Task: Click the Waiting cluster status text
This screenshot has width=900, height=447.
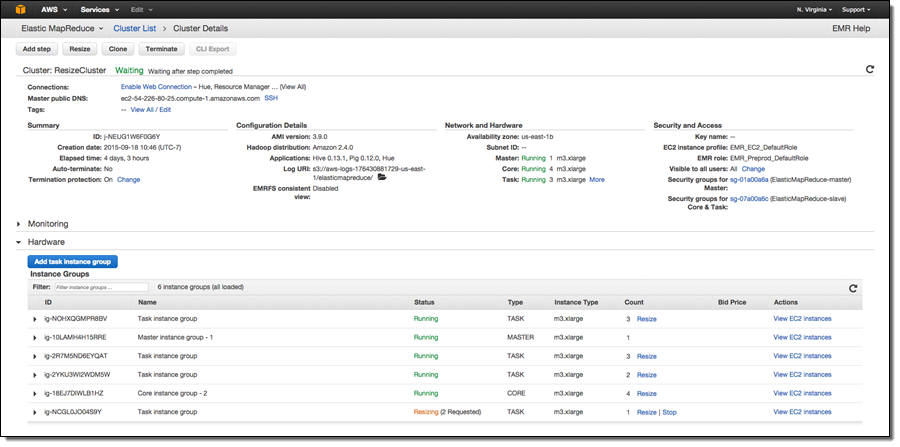Action: pyautogui.click(x=129, y=70)
